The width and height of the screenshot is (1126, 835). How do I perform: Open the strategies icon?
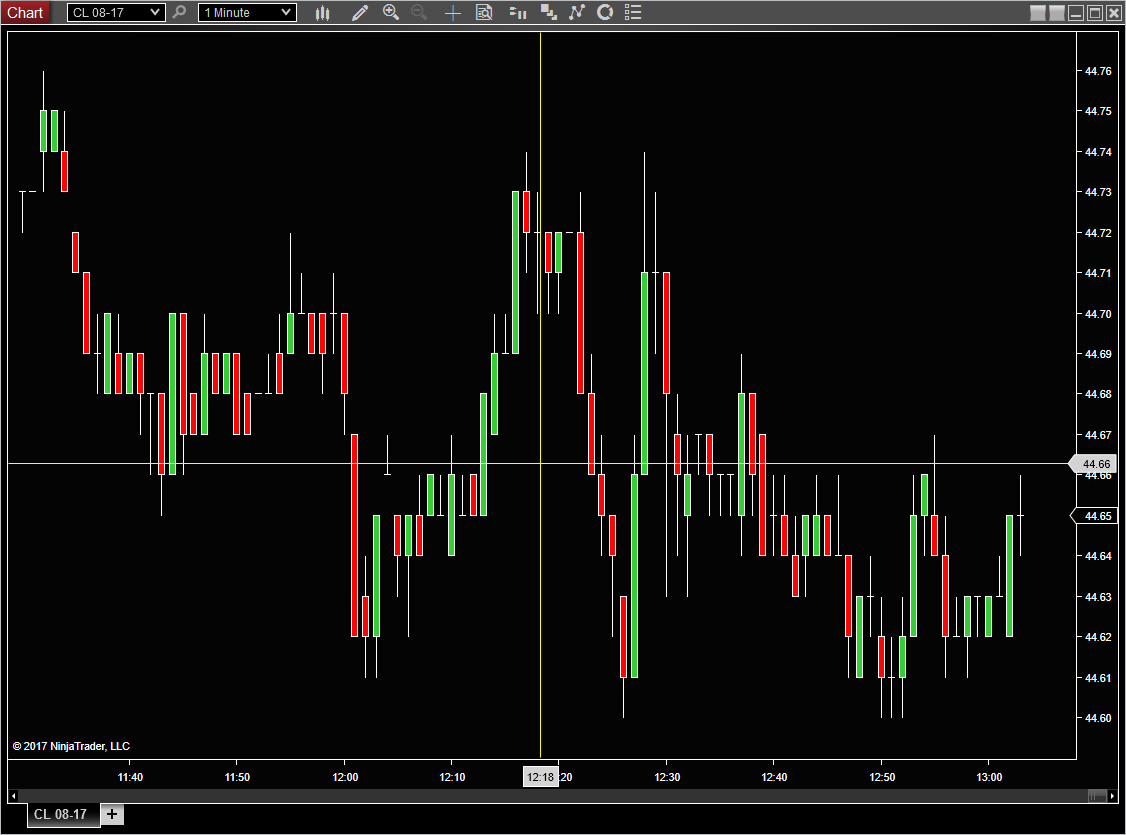[605, 12]
